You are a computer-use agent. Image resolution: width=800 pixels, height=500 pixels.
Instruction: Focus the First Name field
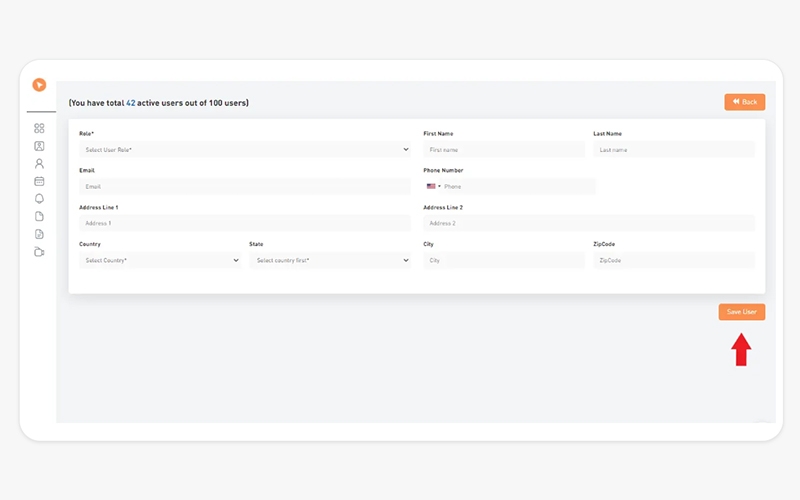(504, 149)
